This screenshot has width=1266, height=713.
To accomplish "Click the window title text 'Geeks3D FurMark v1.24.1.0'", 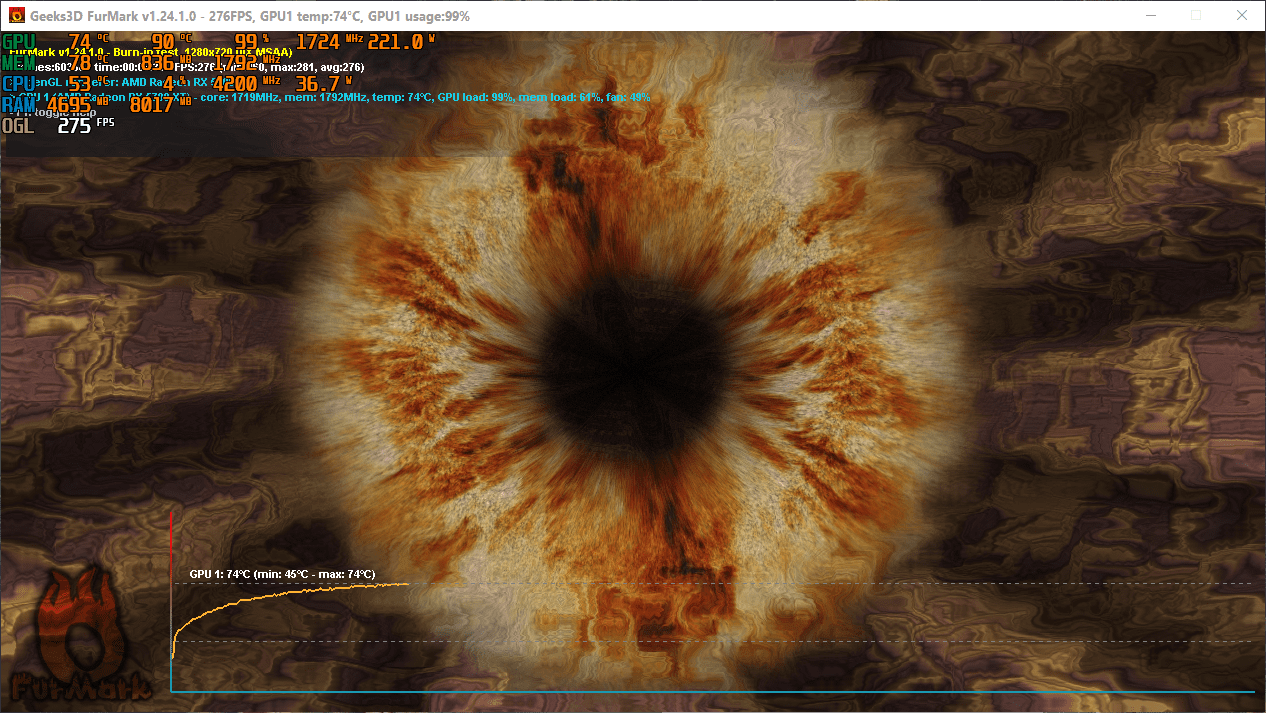I will [115, 17].
